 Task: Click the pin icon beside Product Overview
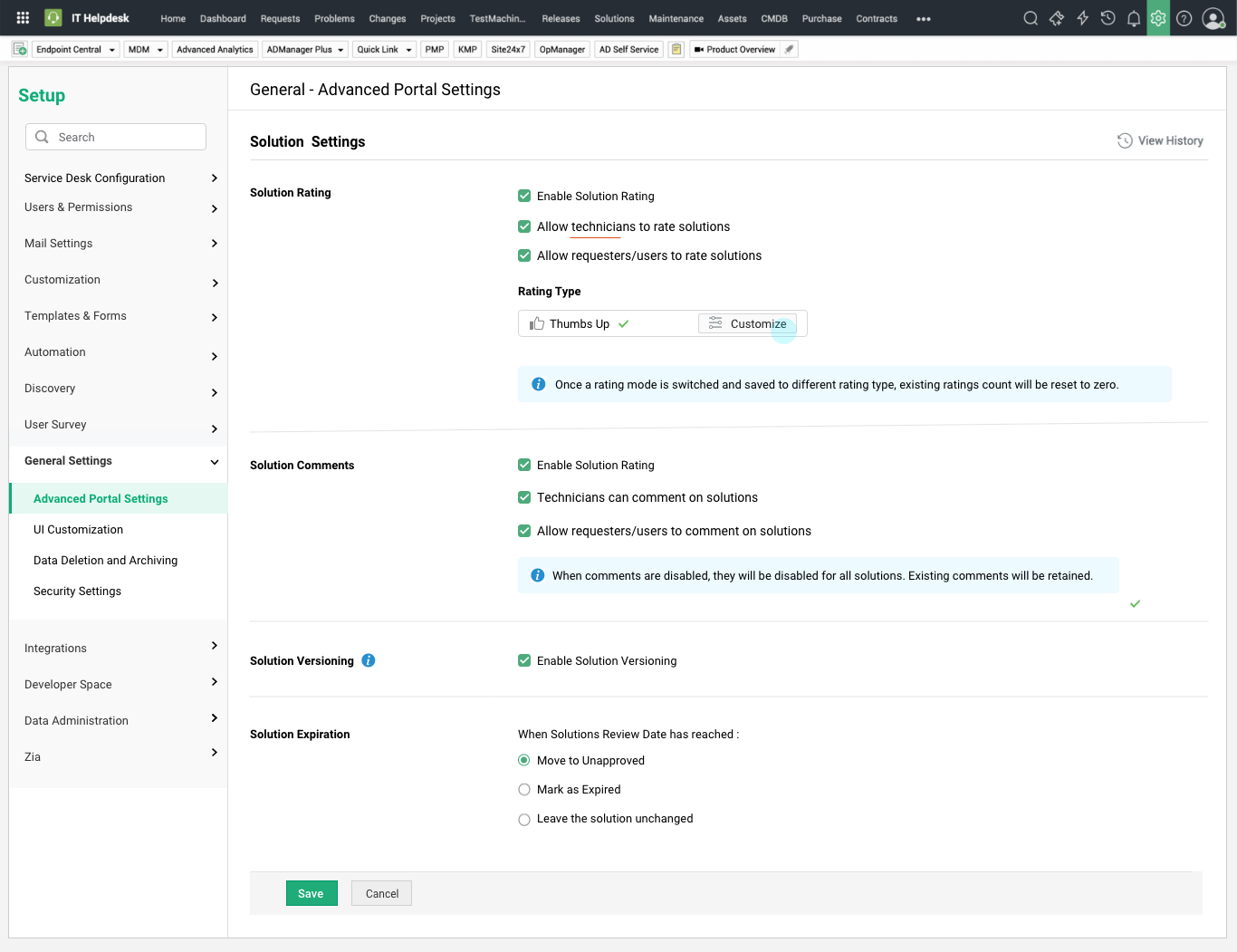tap(790, 49)
